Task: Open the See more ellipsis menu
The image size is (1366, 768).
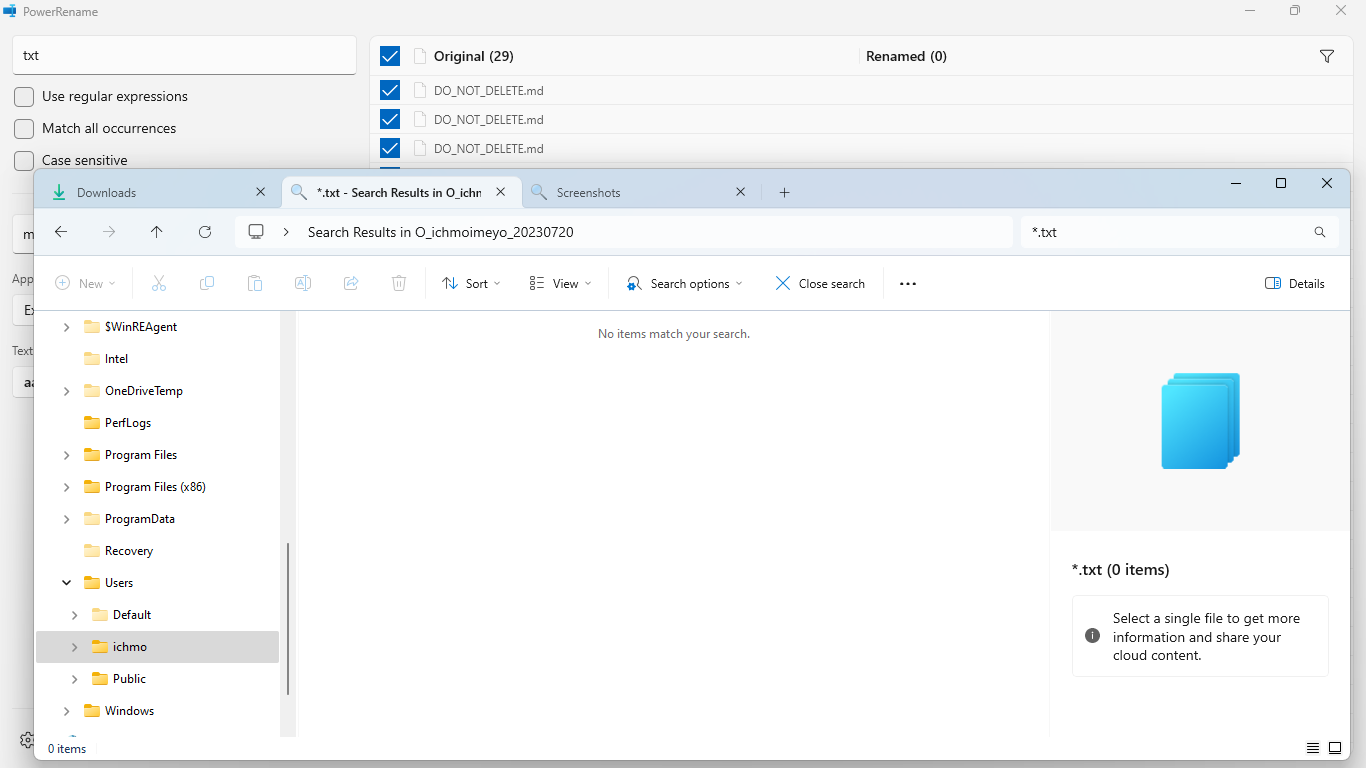Action: 907,284
